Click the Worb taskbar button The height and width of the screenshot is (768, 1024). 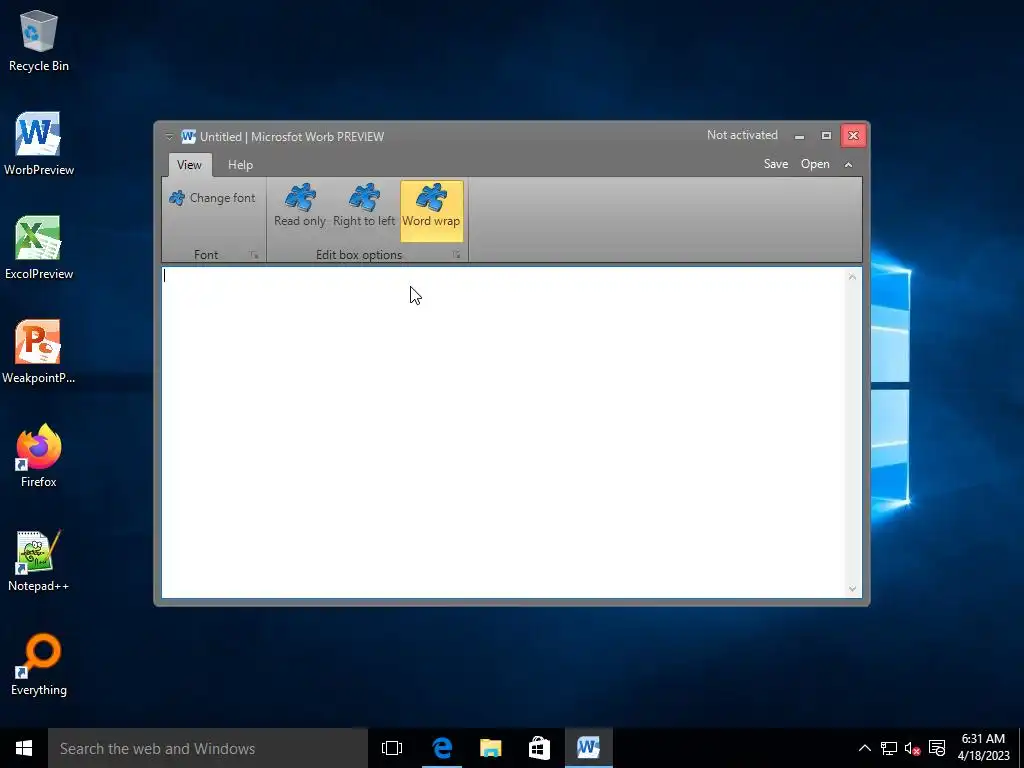point(588,748)
